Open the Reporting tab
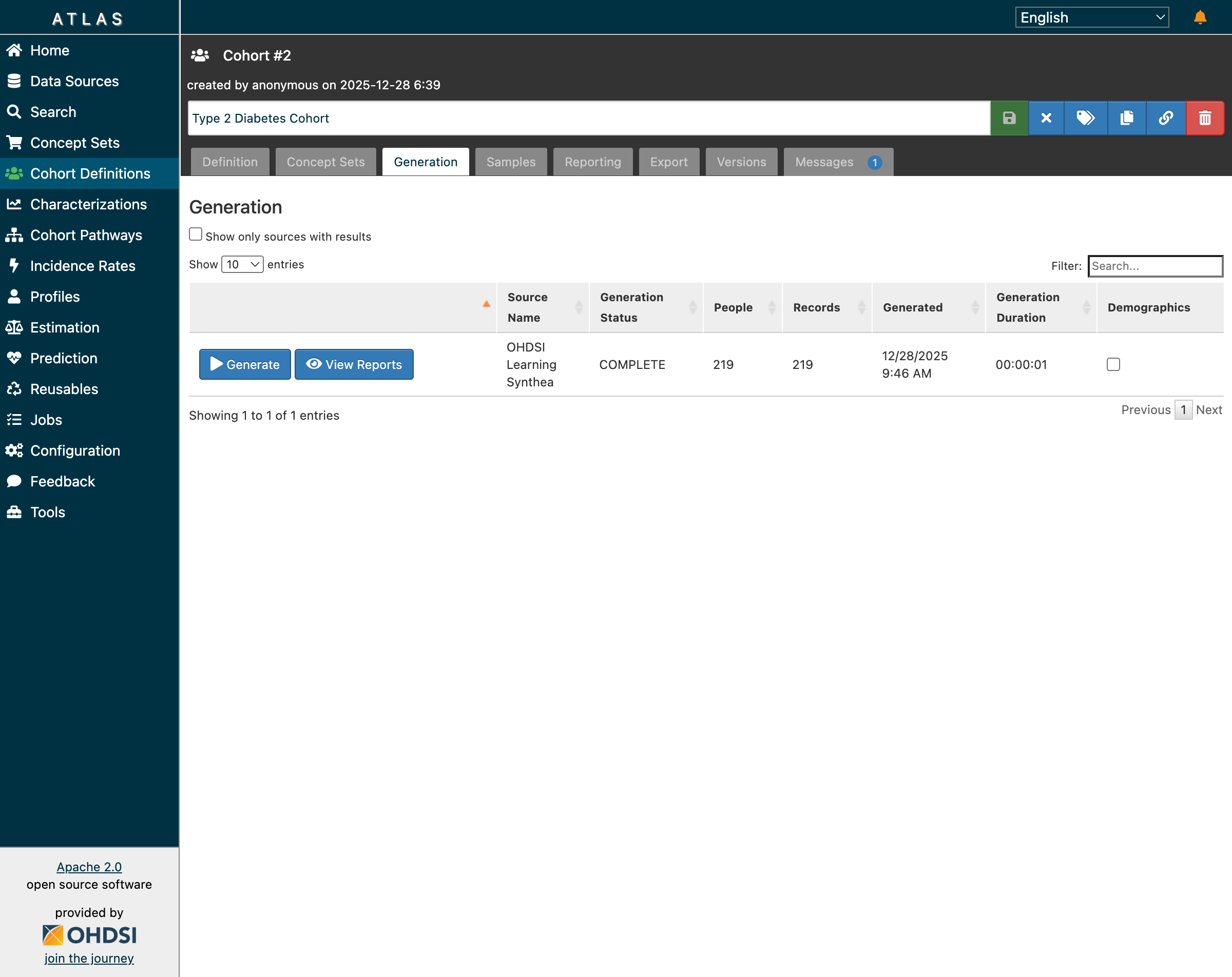Screen dimensions: 1232x977 (592, 162)
